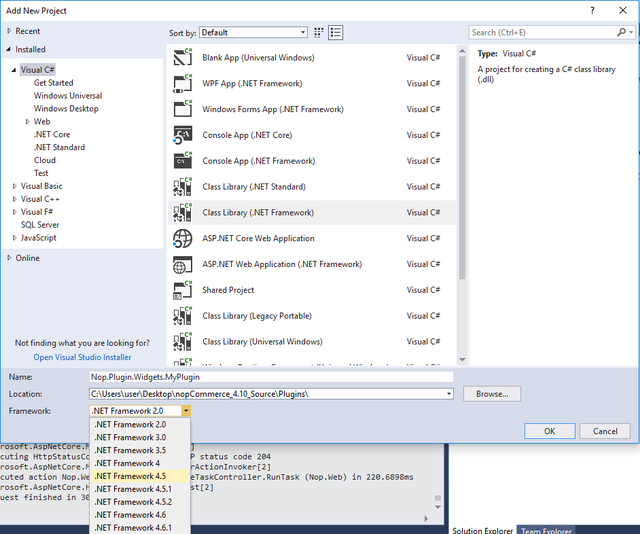Select SQL Server category
Screen dimensions: 640x534
click(40, 225)
